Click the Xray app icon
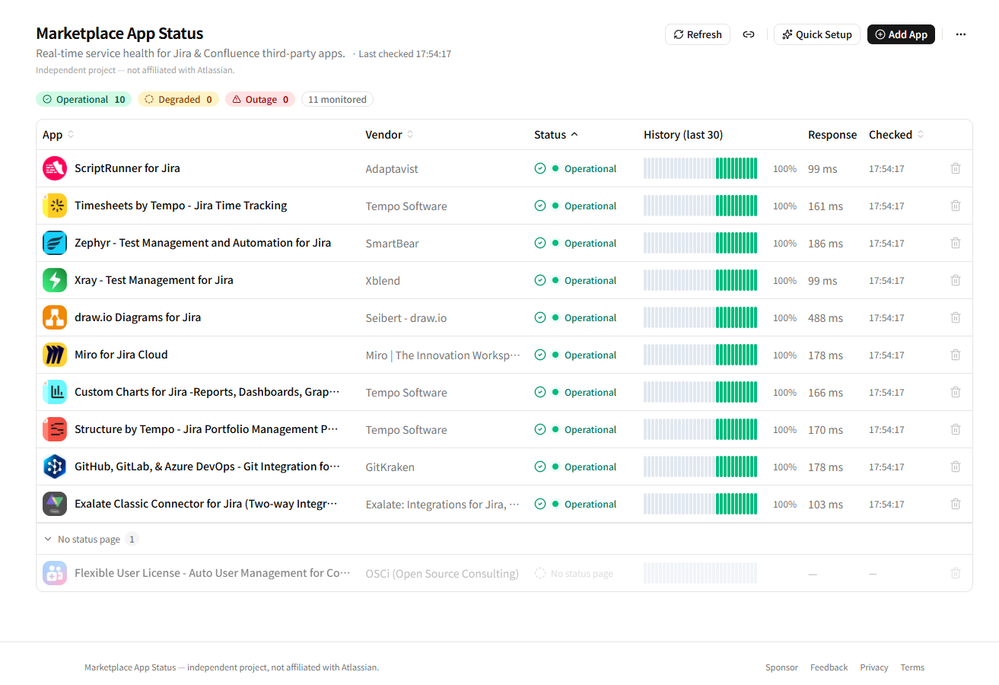Image resolution: width=999 pixels, height=685 pixels. 55,280
